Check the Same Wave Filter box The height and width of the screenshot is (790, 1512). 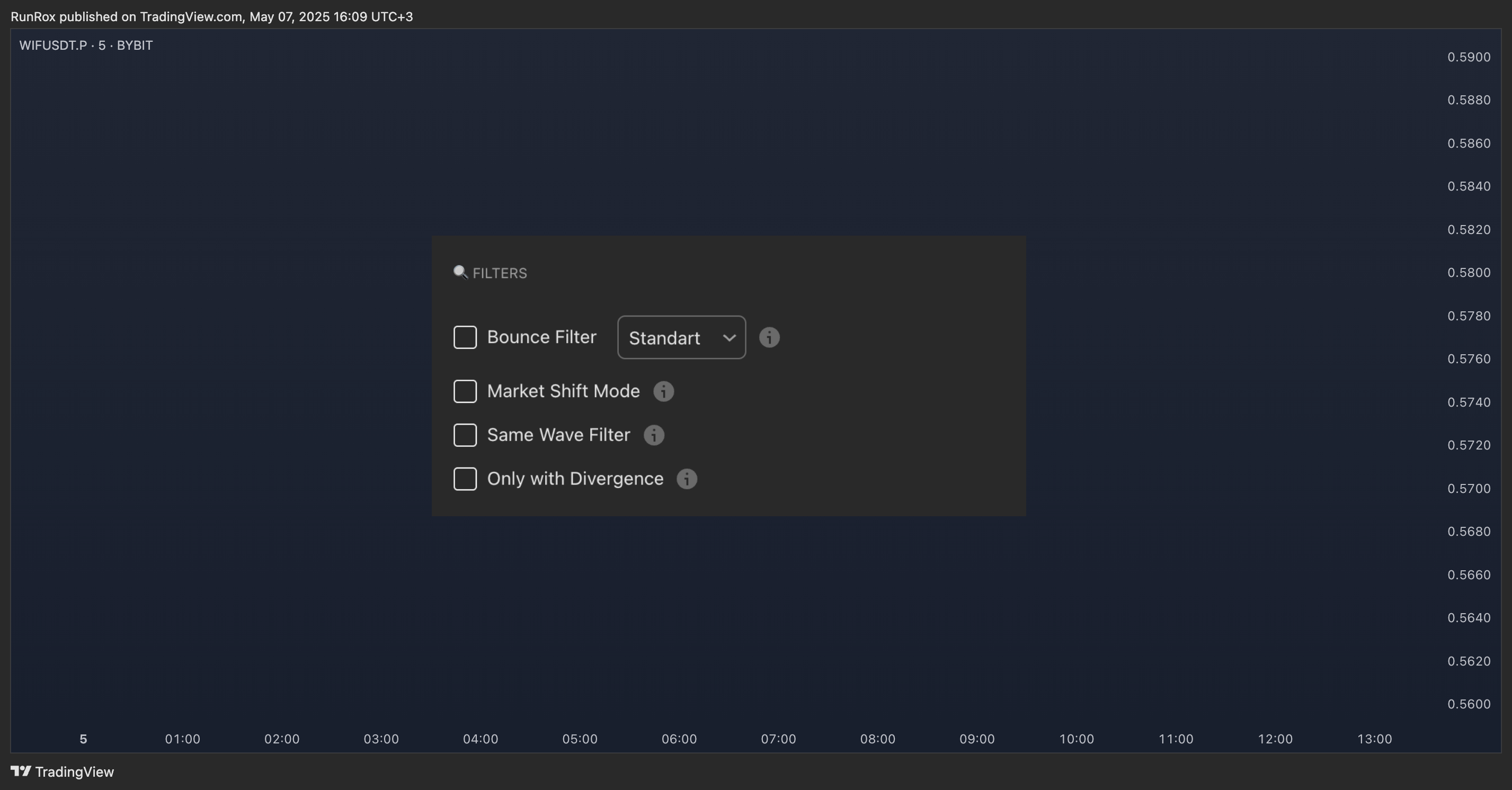pos(465,435)
